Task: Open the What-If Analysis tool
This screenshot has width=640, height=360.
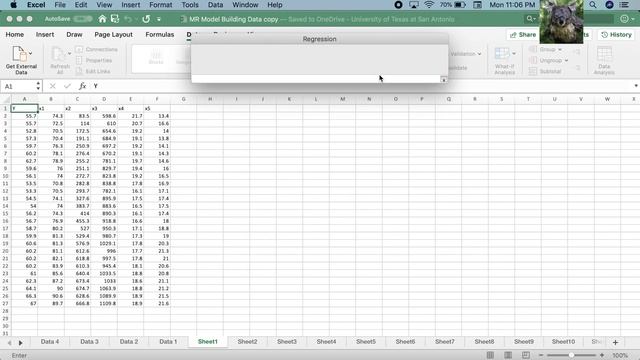Action: [x=504, y=60]
